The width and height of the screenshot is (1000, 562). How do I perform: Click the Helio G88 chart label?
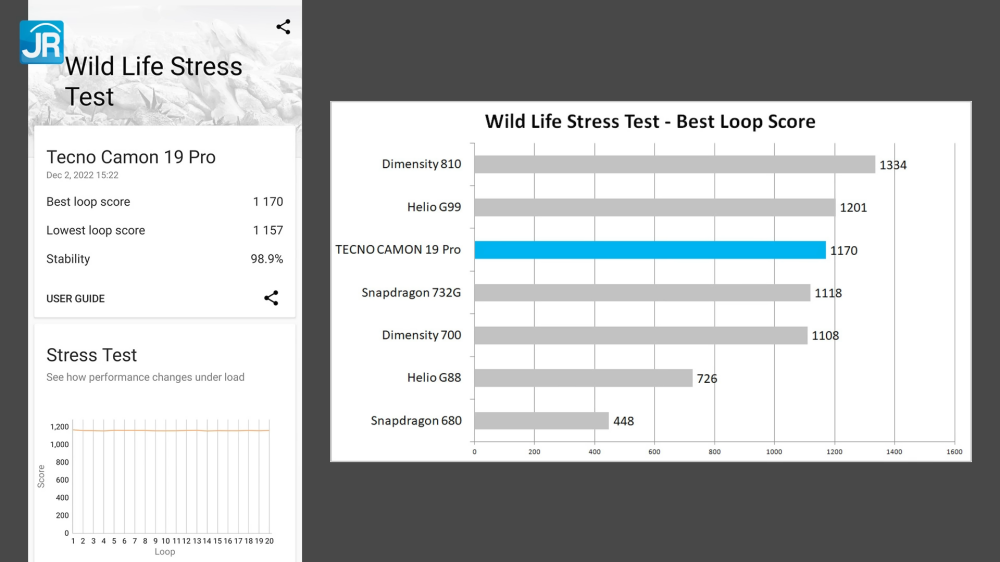click(x=434, y=378)
